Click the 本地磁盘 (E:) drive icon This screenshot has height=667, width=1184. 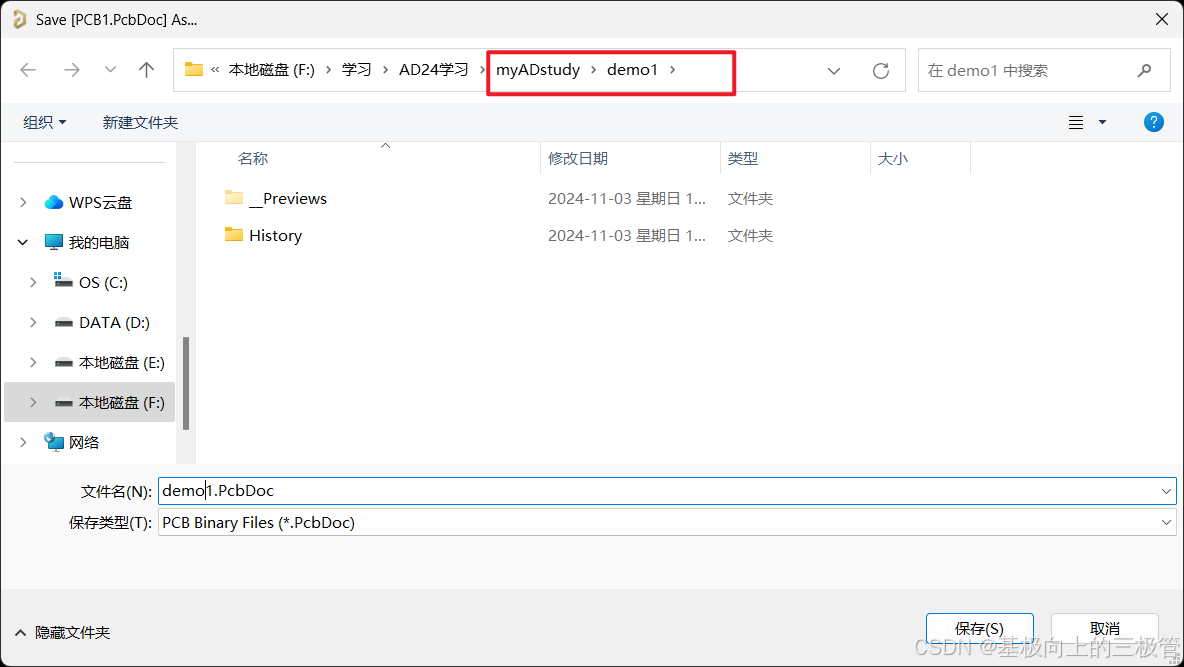[x=64, y=363]
